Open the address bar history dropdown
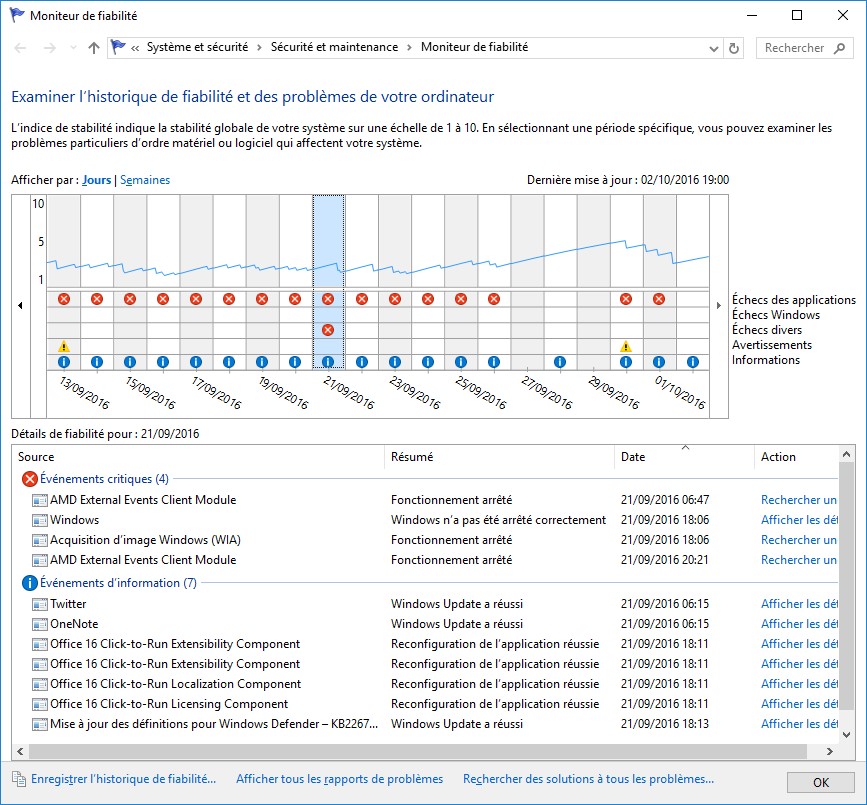Screen dimensions: 867x805 click(713, 48)
